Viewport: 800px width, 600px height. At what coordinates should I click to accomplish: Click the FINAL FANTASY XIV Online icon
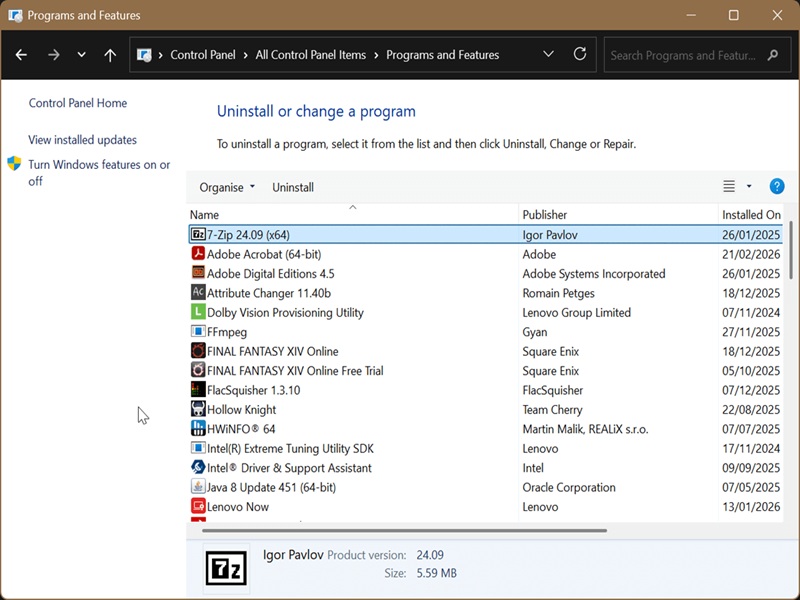(198, 351)
